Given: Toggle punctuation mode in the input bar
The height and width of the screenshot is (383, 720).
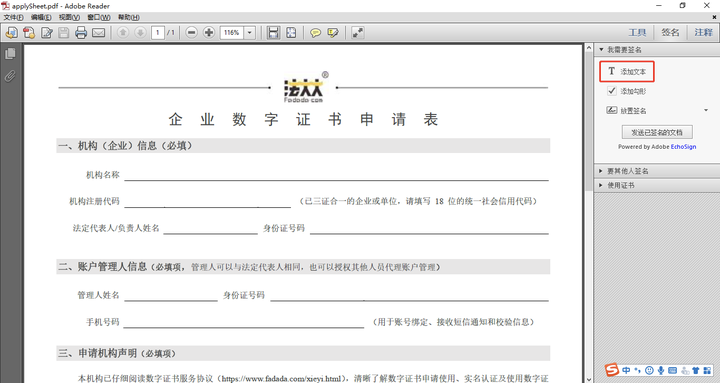Looking at the screenshot, I should click(637, 370).
